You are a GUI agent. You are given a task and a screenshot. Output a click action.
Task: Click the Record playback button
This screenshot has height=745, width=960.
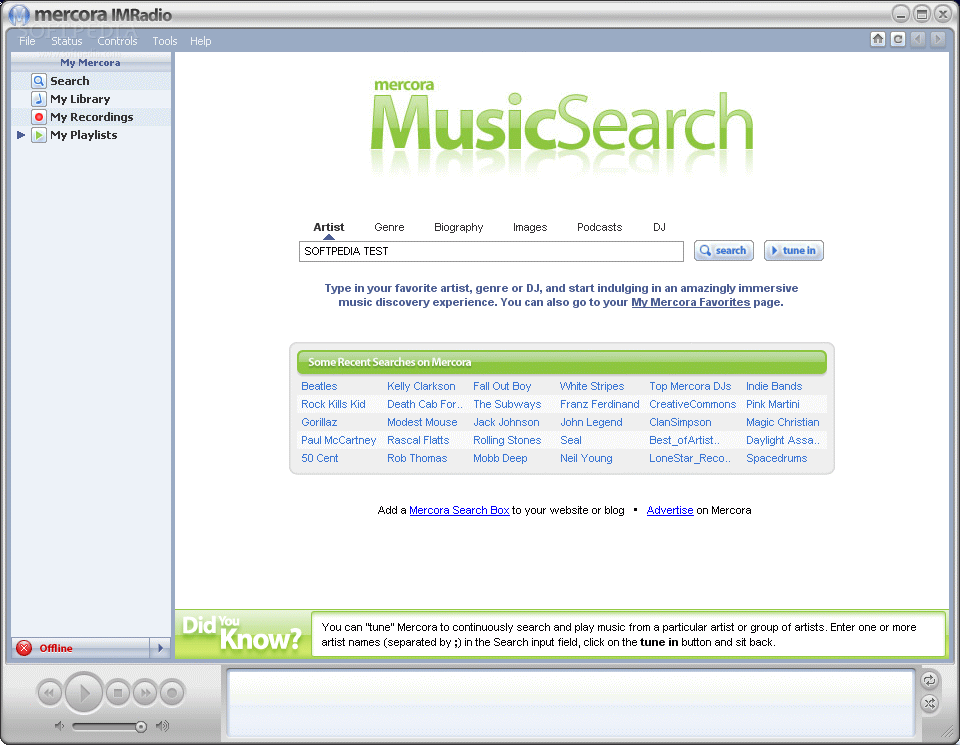(x=172, y=693)
